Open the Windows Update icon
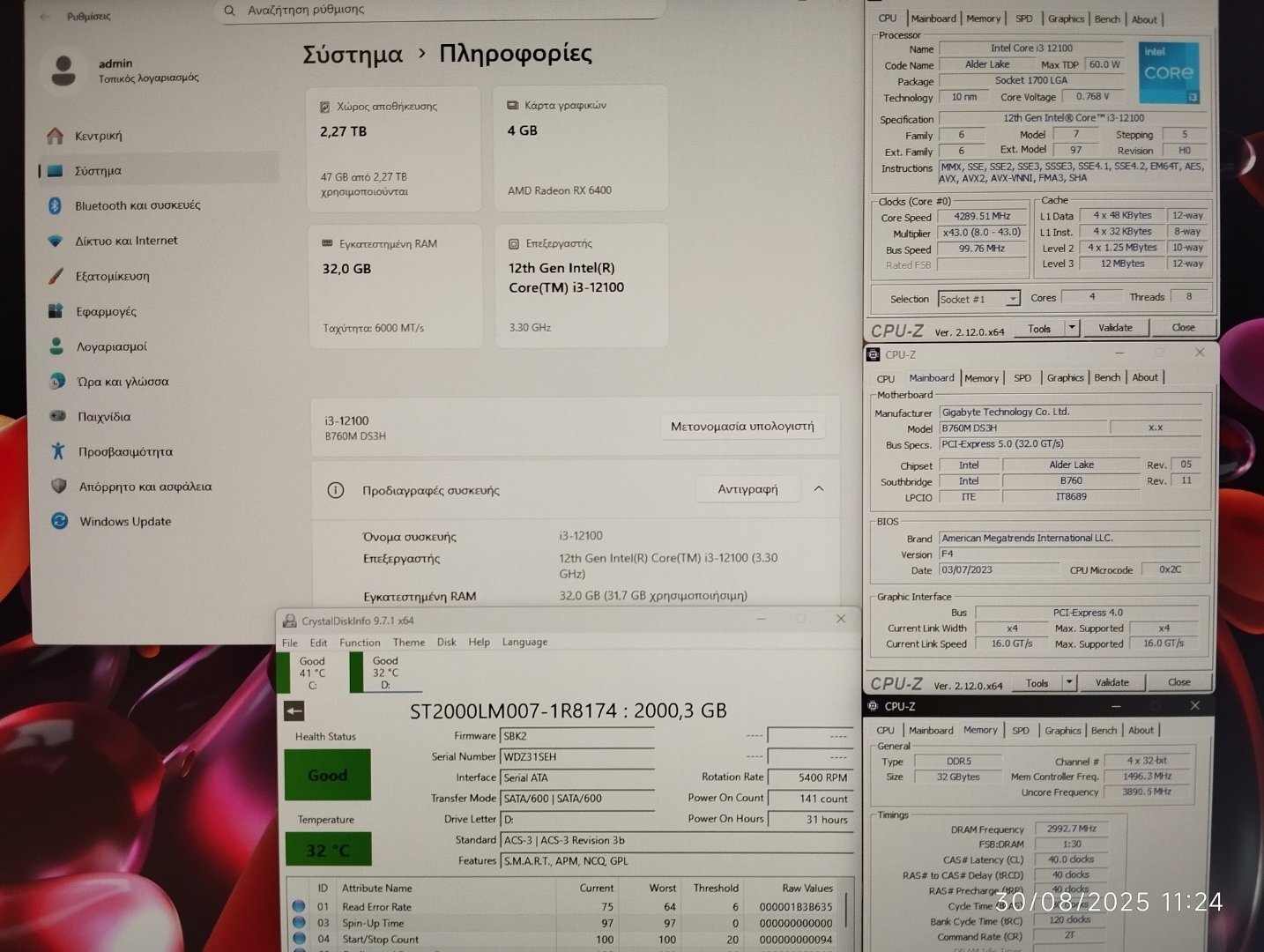 (59, 521)
